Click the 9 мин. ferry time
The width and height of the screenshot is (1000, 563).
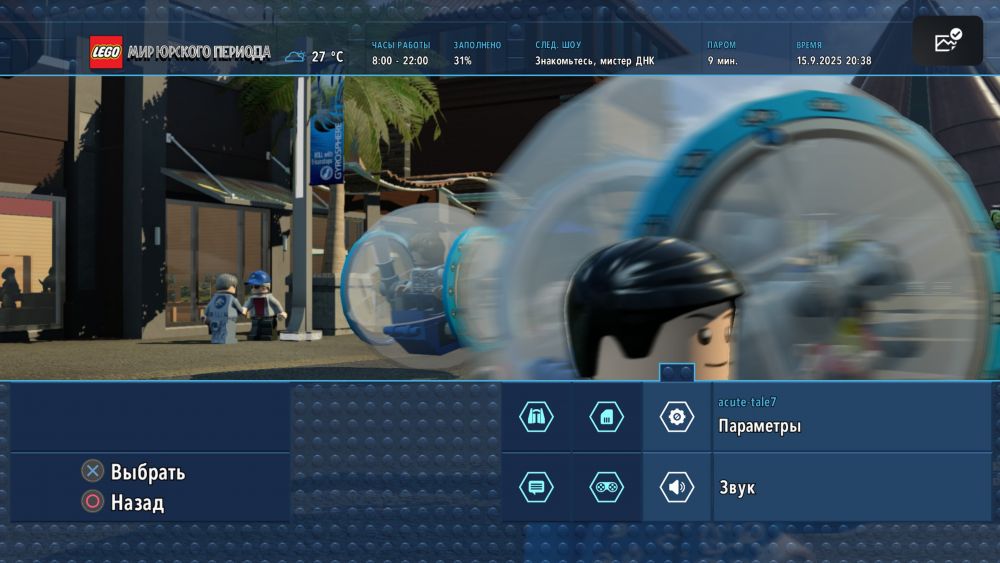[x=723, y=61]
